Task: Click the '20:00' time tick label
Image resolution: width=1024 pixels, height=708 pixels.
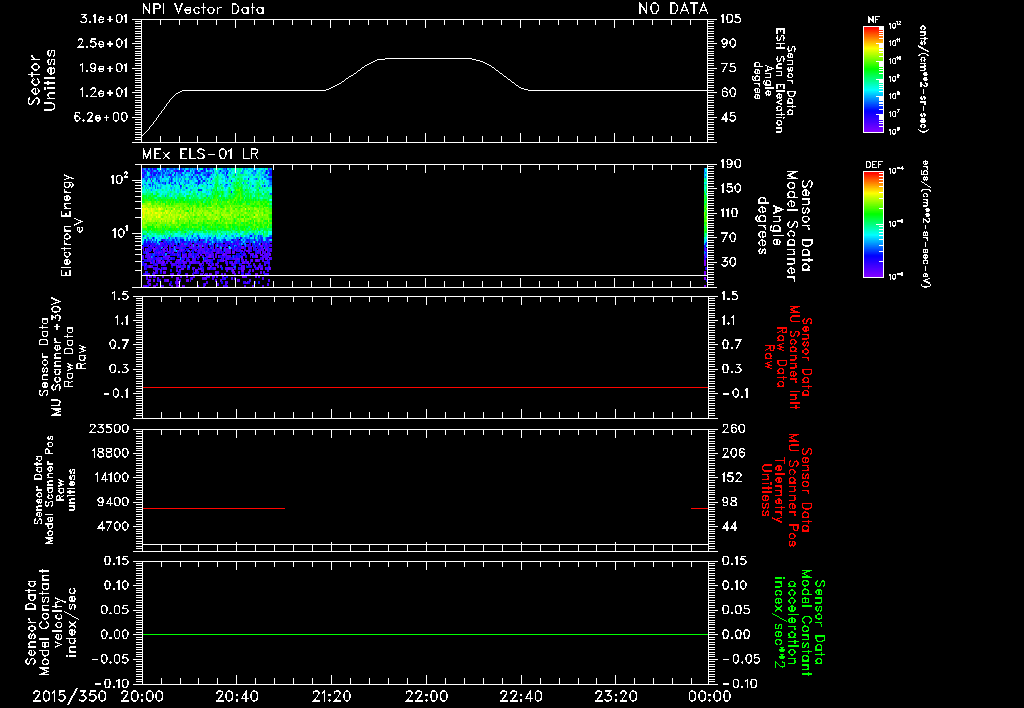Action: 142,696
